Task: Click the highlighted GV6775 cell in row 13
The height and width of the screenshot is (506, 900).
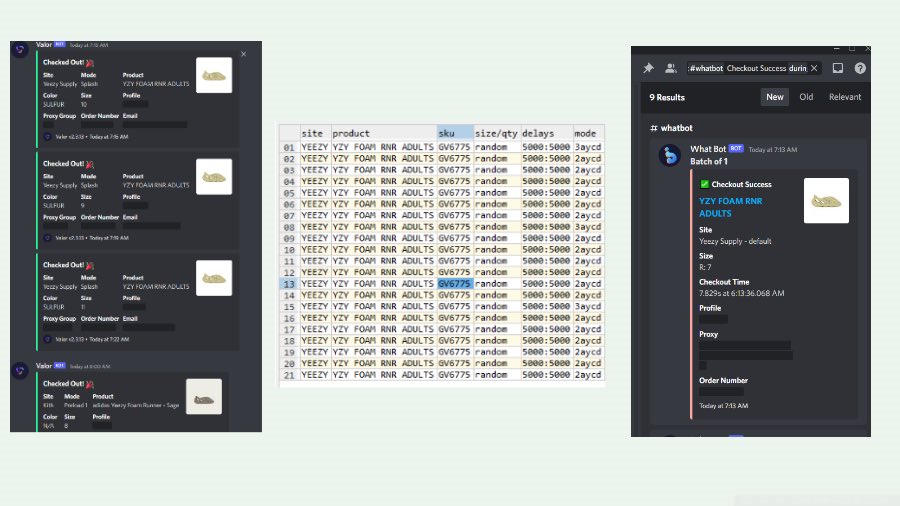Action: tap(455, 283)
